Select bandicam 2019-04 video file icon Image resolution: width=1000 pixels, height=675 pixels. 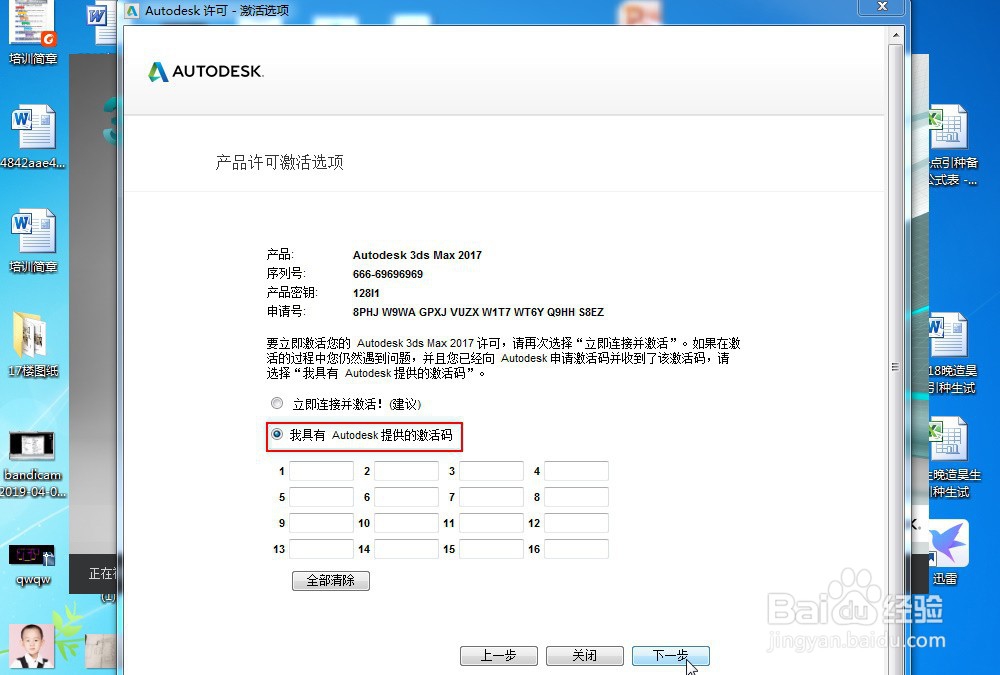33,464
